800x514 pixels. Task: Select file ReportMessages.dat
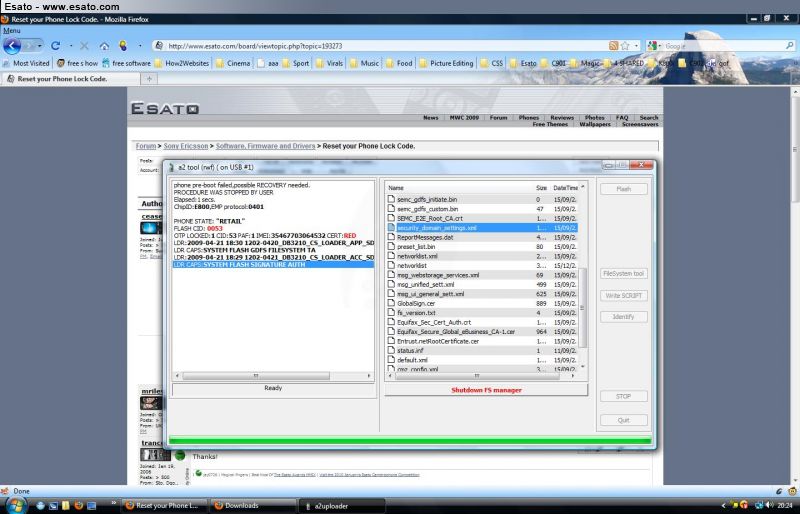coord(482,237)
